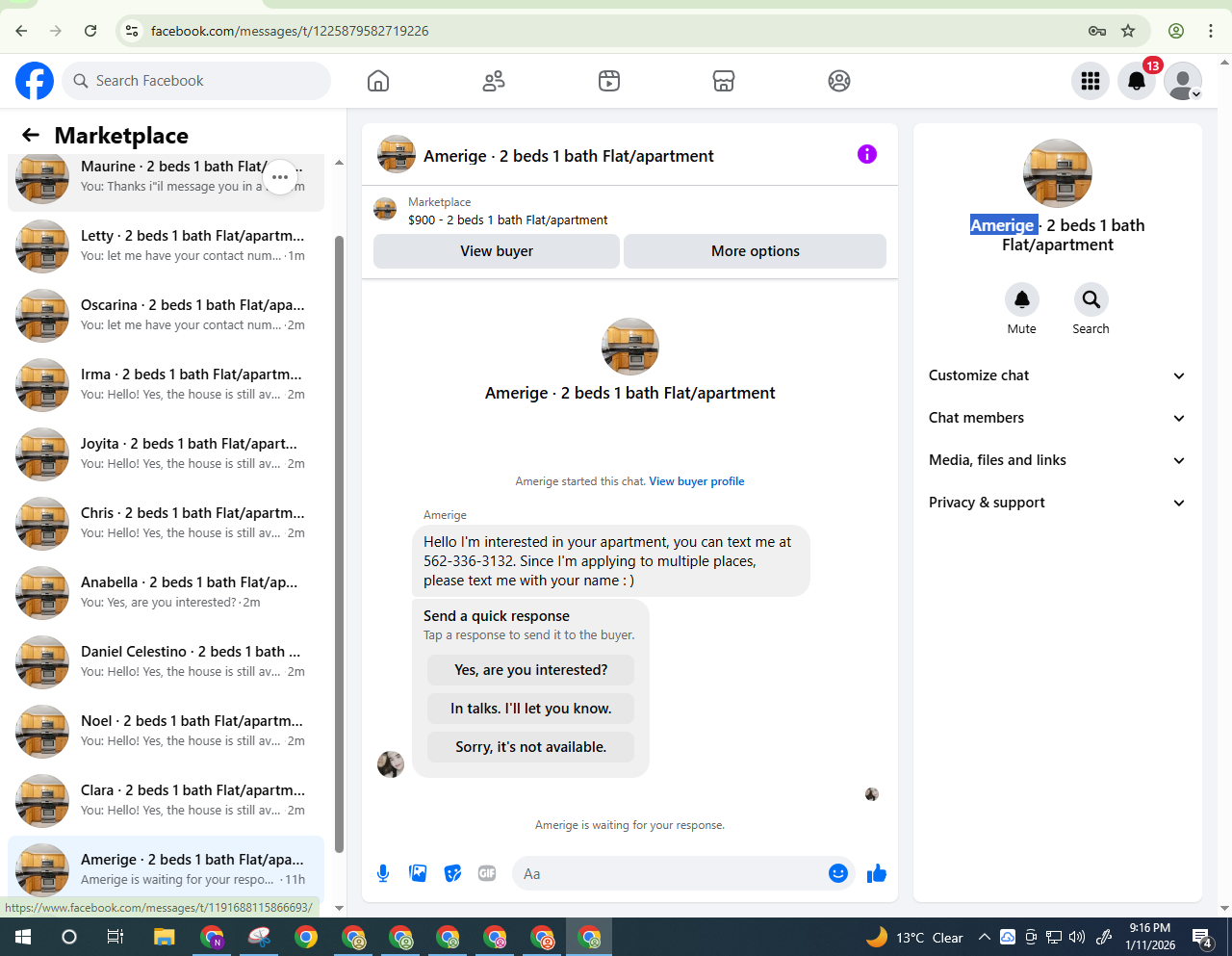Open Chris's conversation
Image resolution: width=1232 pixels, height=956 pixels.
tap(166, 524)
